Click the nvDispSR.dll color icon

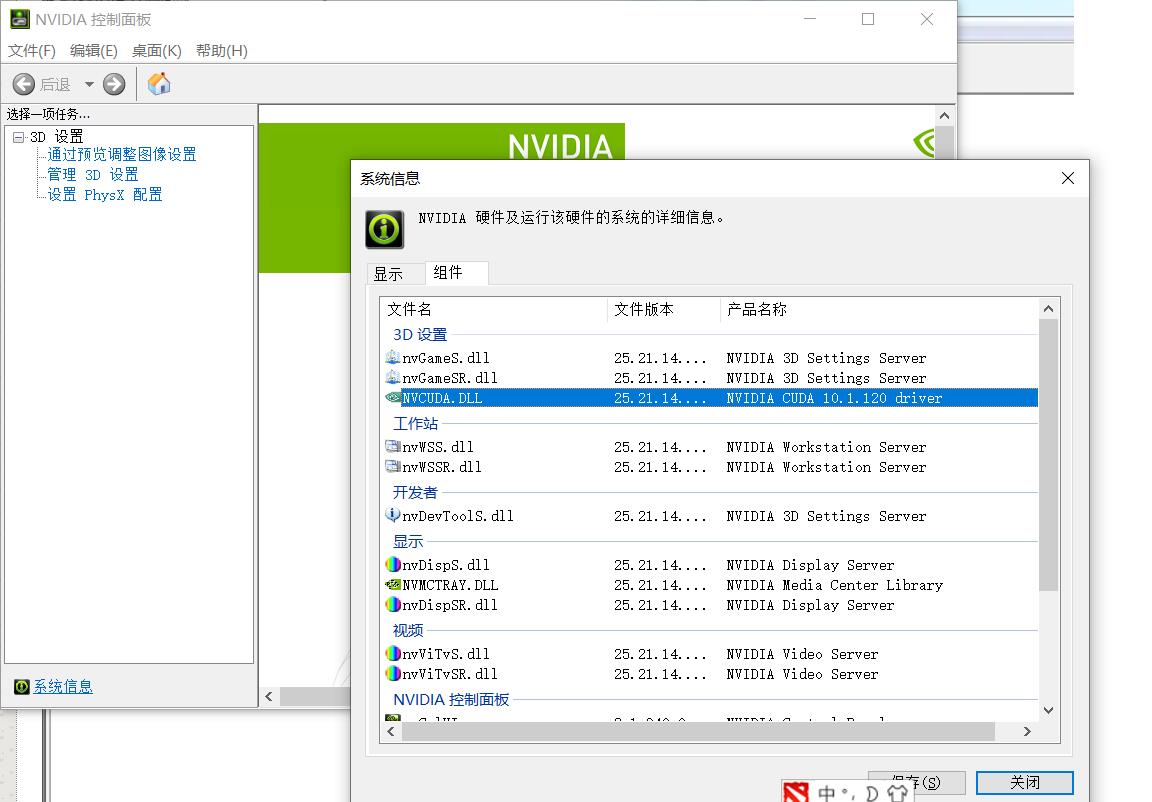coord(393,604)
